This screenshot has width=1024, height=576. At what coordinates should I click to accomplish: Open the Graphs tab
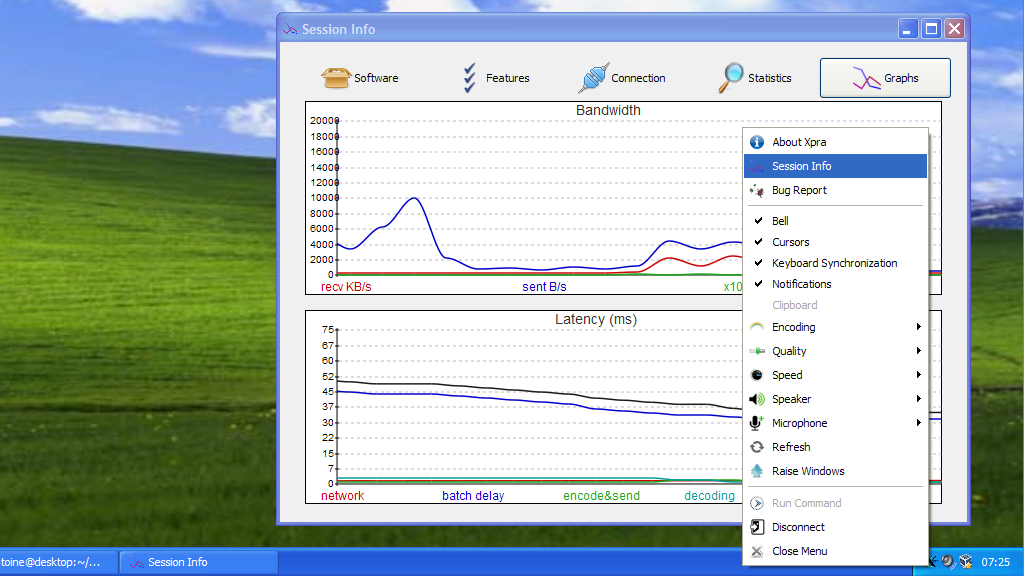[885, 78]
